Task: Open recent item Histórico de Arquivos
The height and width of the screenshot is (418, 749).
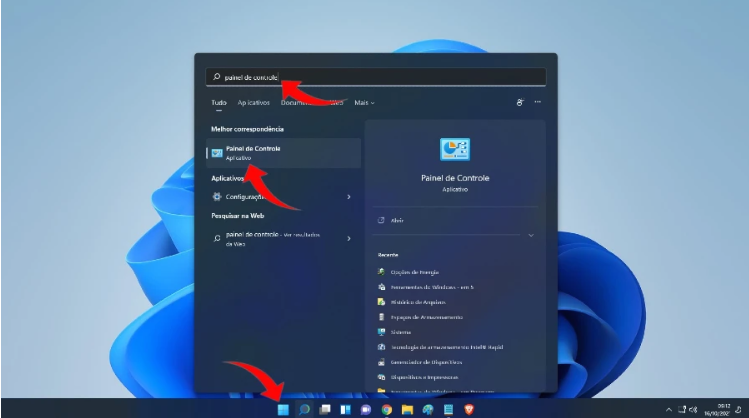Action: point(418,302)
